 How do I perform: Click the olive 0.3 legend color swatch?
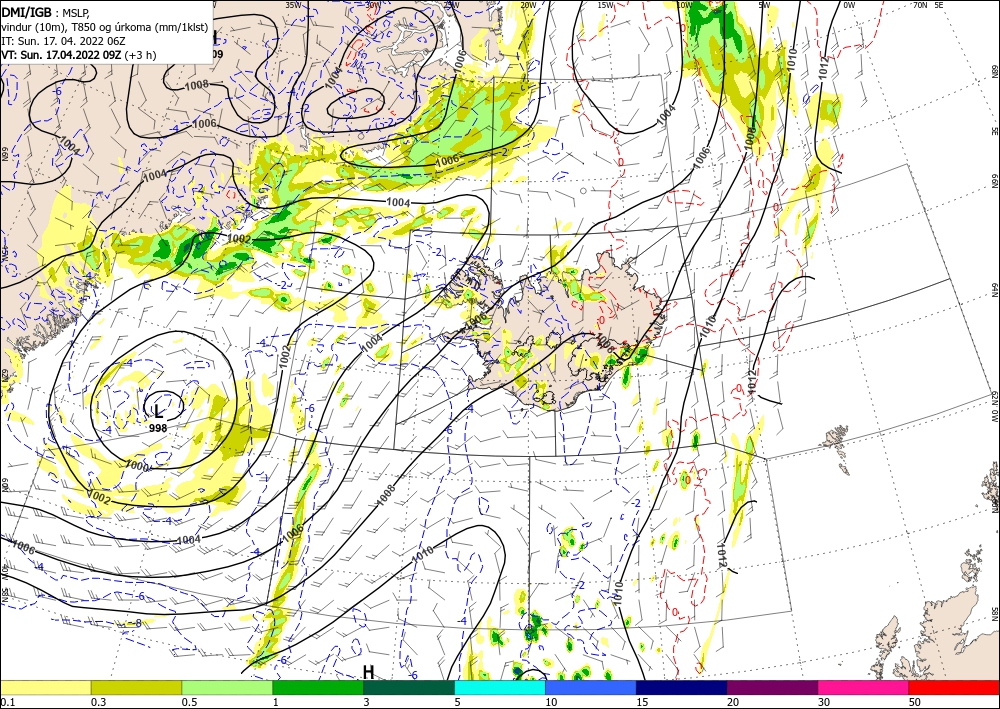click(x=136, y=687)
